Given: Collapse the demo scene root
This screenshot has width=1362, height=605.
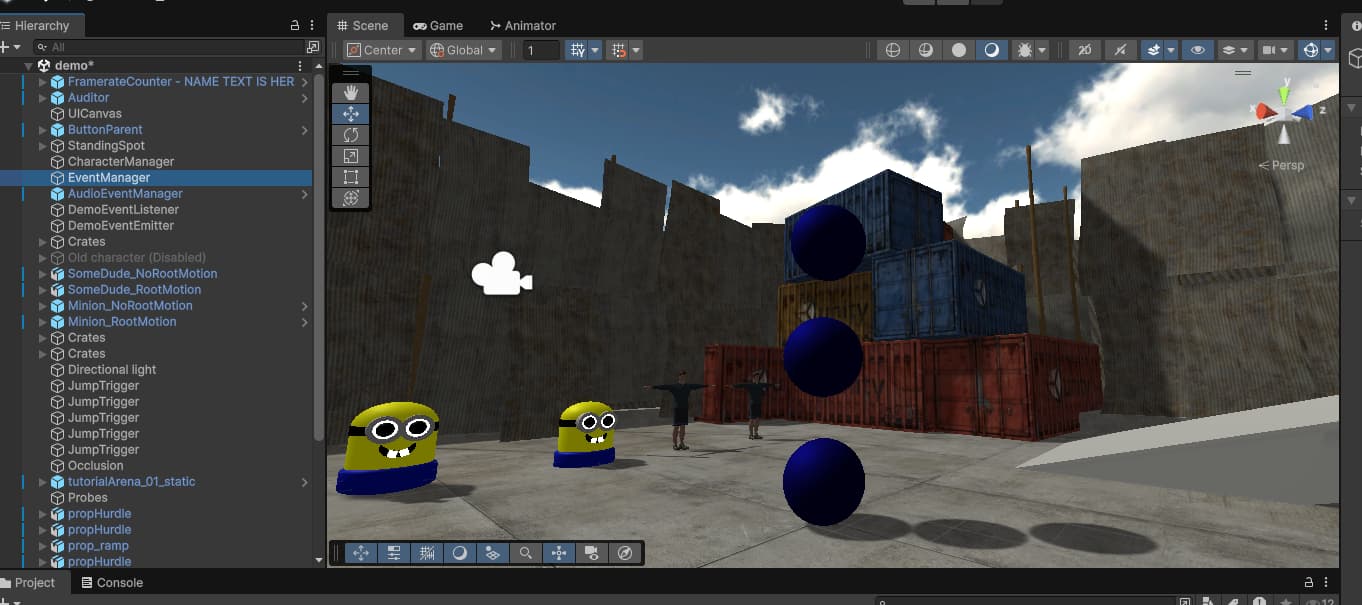Looking at the screenshot, I should 29,65.
